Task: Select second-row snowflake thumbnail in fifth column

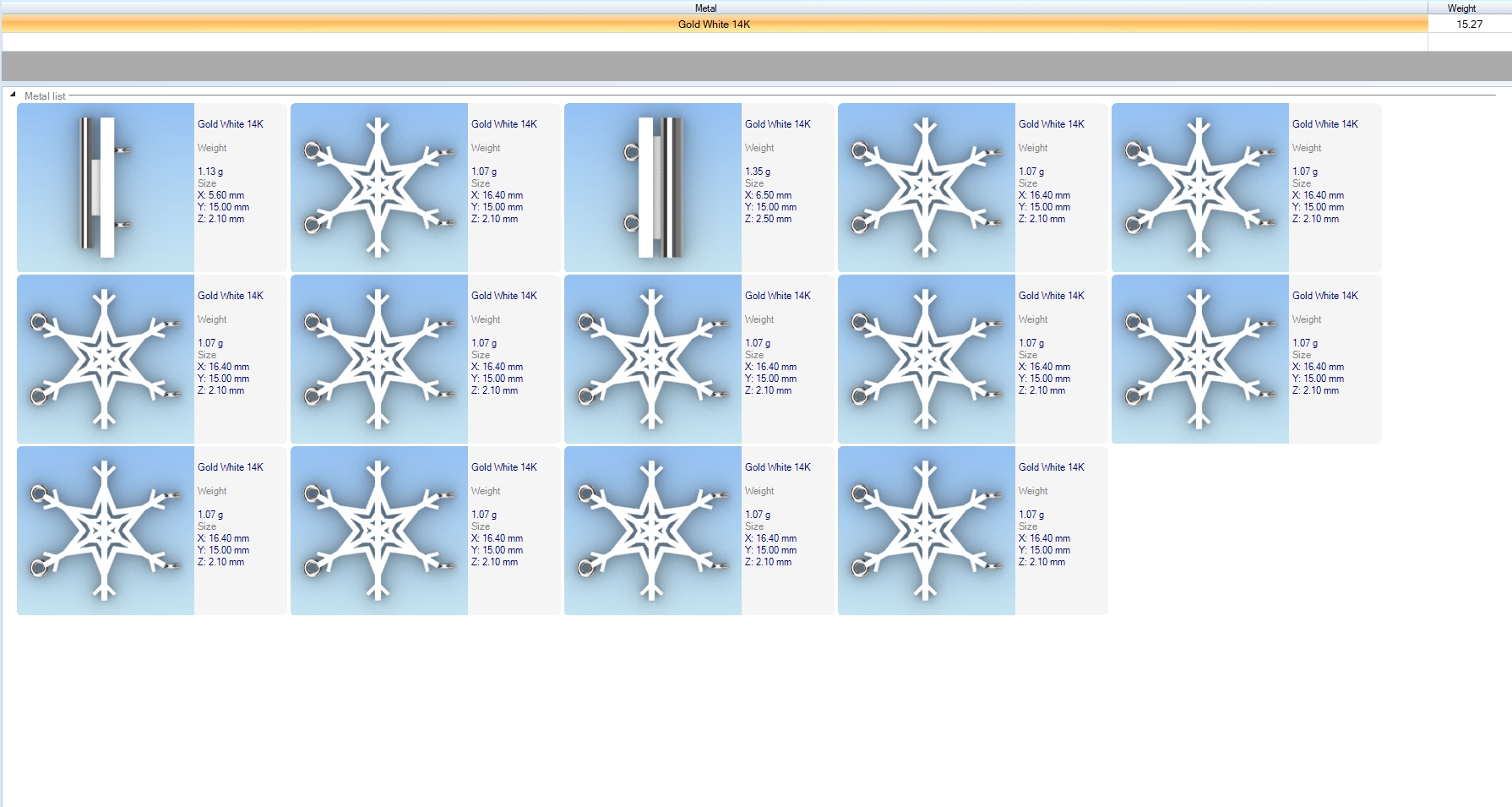Action: pos(1200,359)
